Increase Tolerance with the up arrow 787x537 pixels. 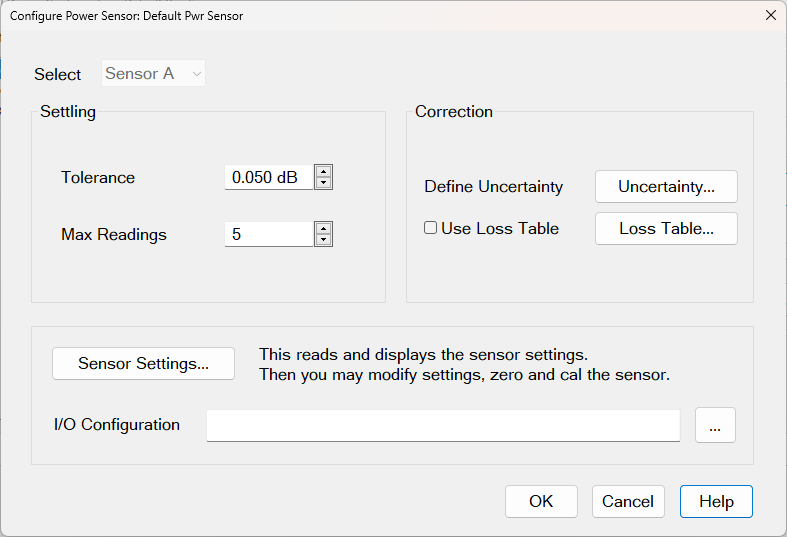click(323, 171)
